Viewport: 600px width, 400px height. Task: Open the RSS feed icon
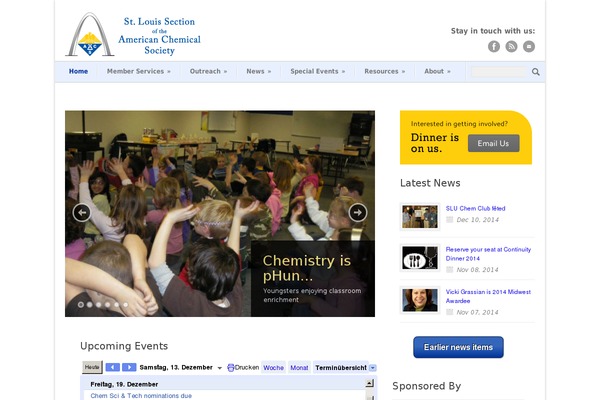click(x=511, y=47)
